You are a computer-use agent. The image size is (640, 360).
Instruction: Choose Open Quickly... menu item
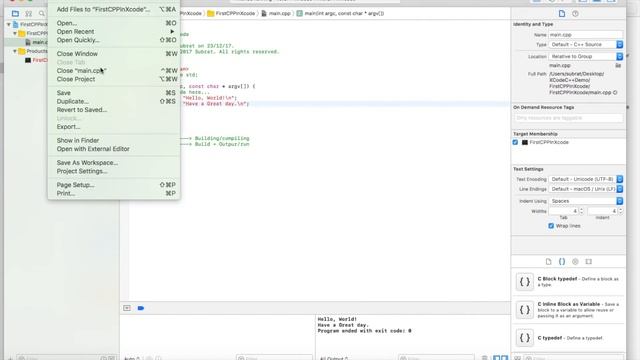coord(114,40)
